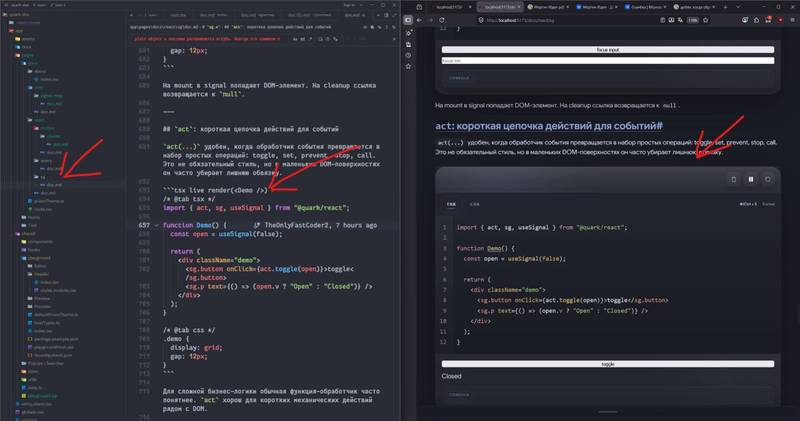Screen dimensions: 800x421
Task: Pause the live demo in code block
Action: 751,179
